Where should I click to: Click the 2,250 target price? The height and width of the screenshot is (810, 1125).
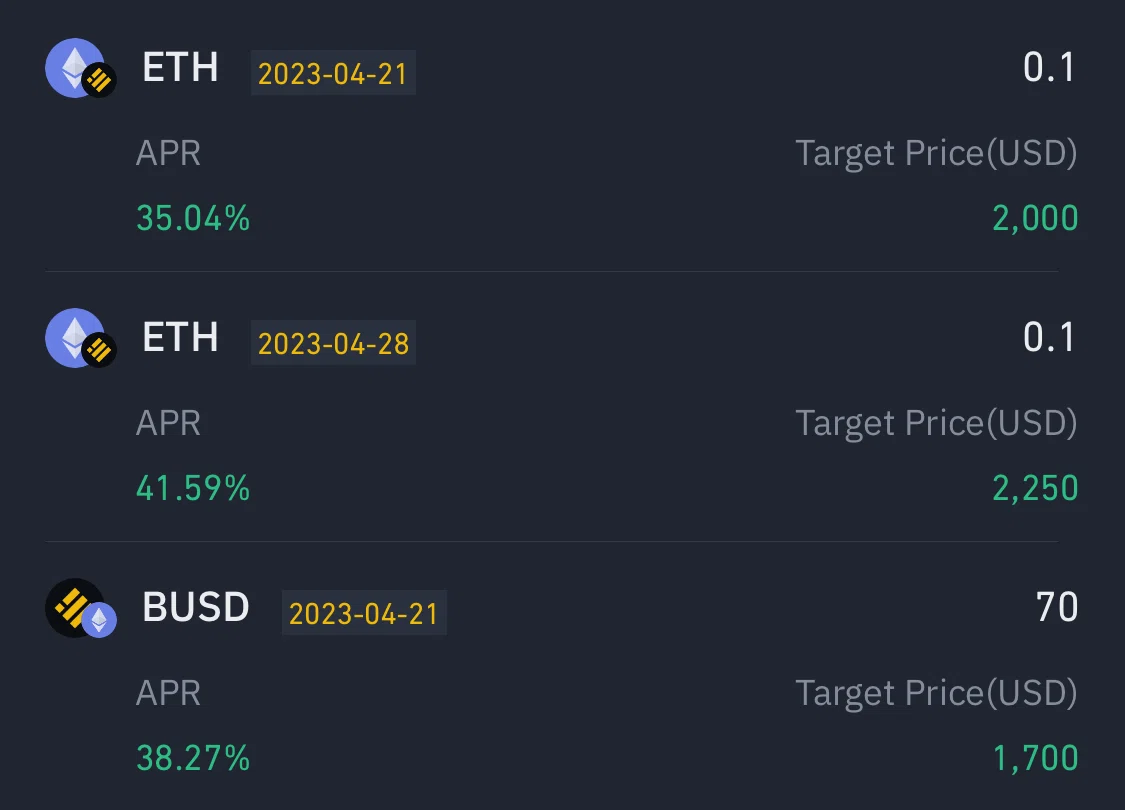coord(1035,488)
